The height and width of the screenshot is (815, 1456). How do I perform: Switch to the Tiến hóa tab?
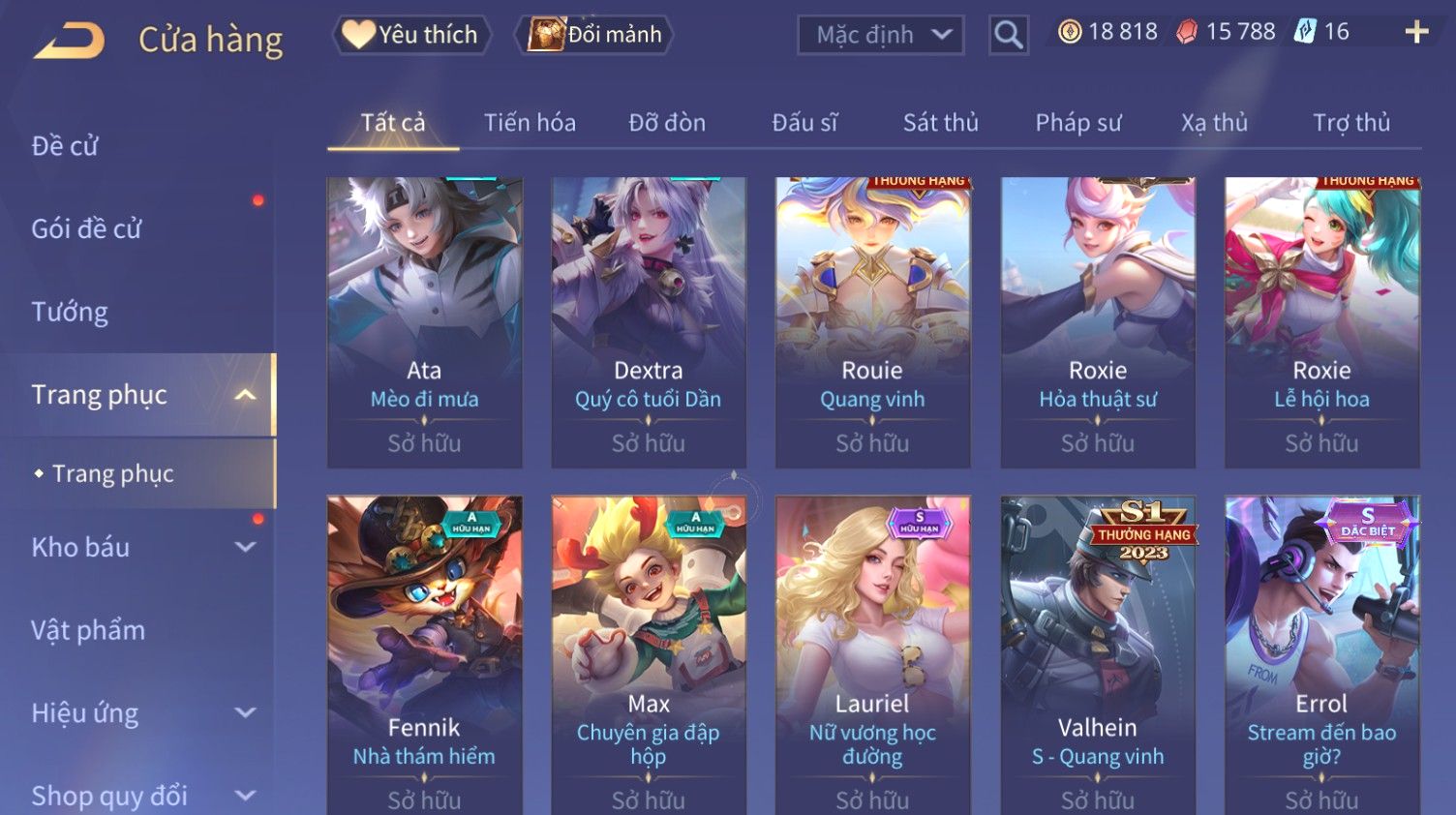530,123
